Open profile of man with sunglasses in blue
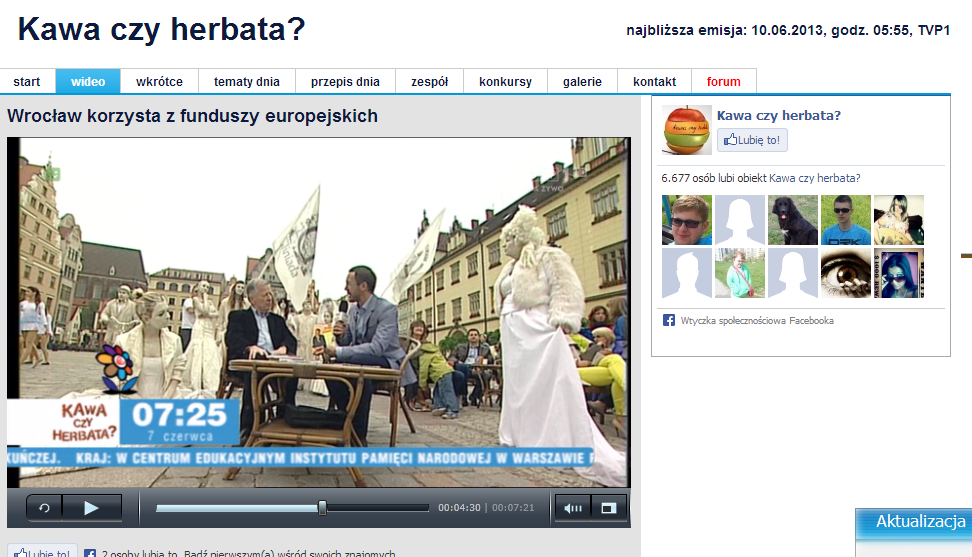The image size is (972, 557). (x=687, y=220)
